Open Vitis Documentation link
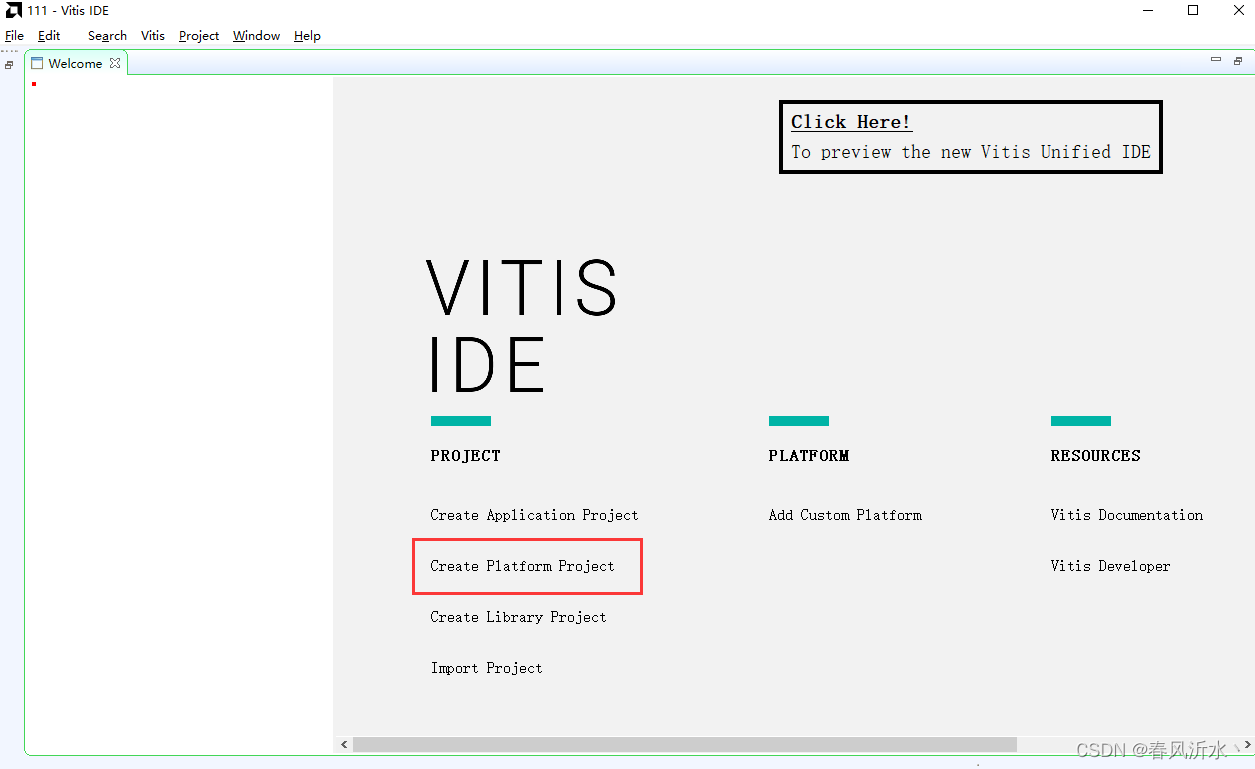This screenshot has width=1255, height=769. (1127, 515)
